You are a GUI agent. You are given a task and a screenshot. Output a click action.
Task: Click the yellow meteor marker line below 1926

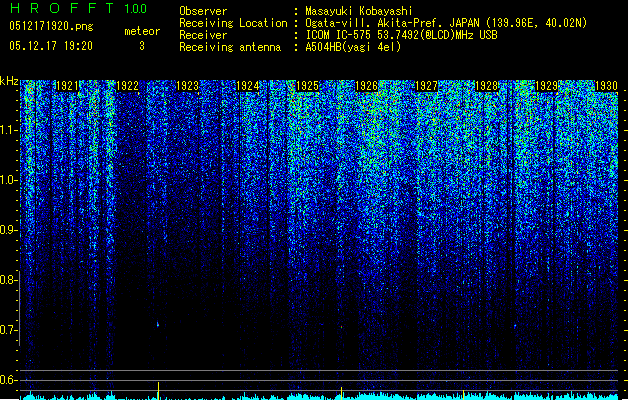point(341,393)
